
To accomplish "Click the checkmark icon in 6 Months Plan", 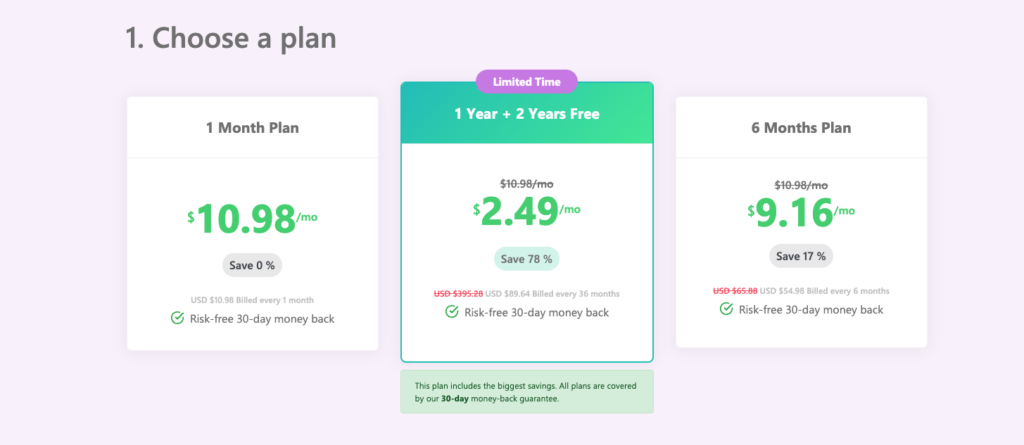I will pos(726,308).
